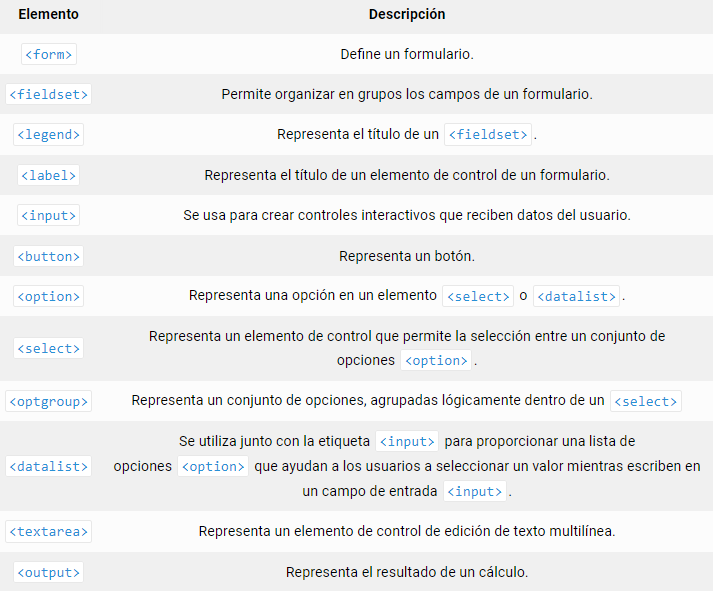Follow the <fieldset> link in the legend description
The width and height of the screenshot is (716, 591).
click(x=489, y=134)
